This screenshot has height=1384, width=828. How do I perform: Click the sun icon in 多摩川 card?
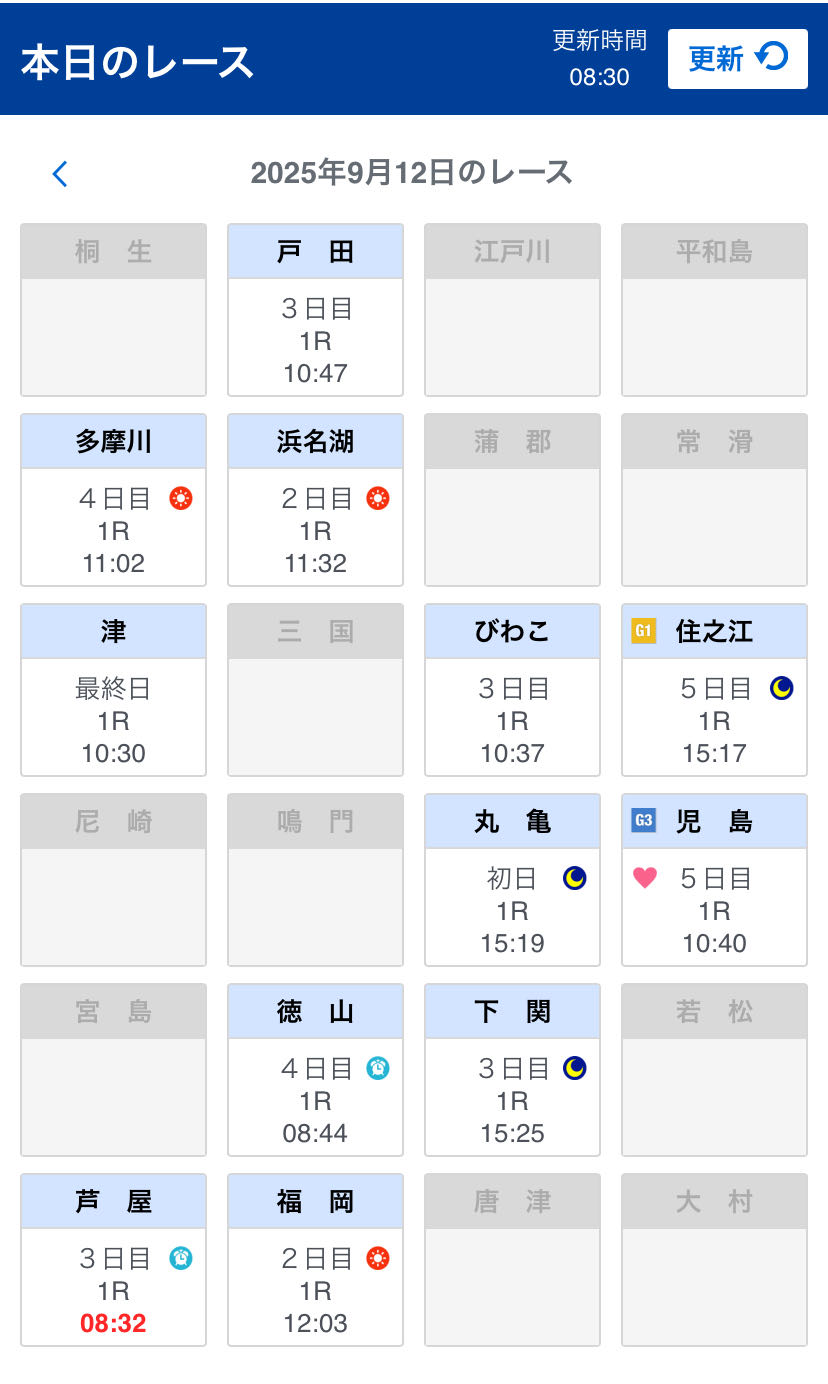(x=180, y=498)
